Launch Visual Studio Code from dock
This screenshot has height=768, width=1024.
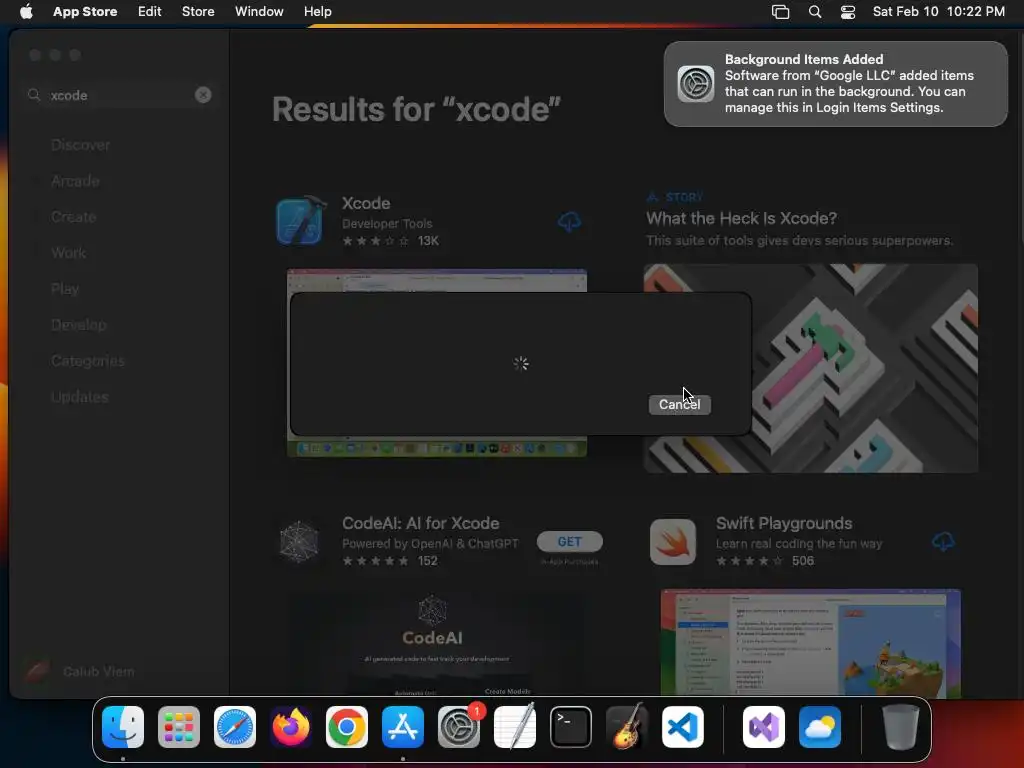click(x=683, y=727)
